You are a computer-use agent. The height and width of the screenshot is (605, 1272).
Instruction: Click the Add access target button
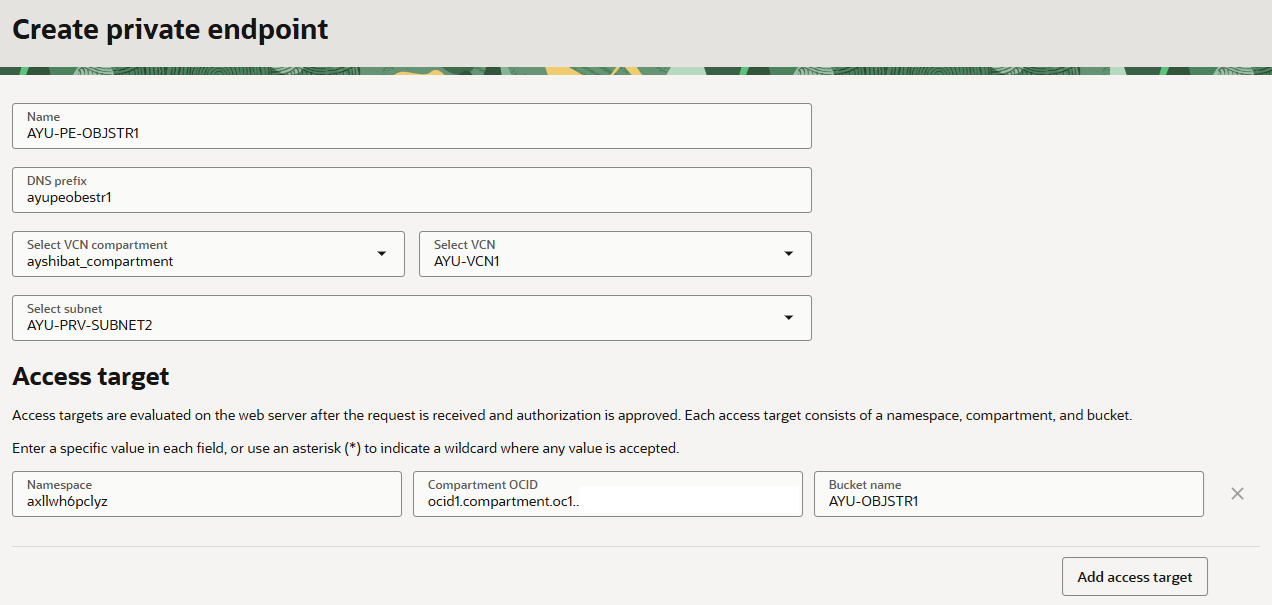pyautogui.click(x=1135, y=577)
